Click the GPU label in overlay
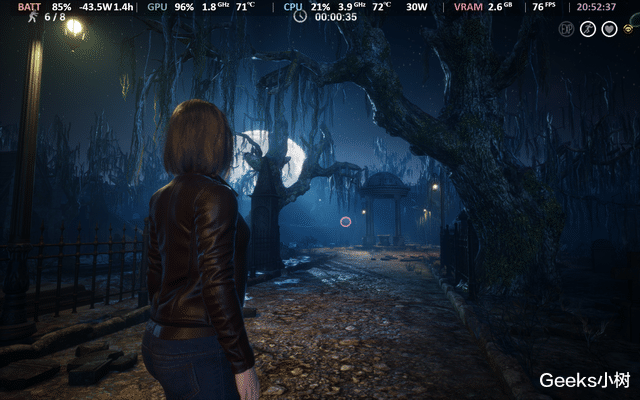Image resolution: width=640 pixels, height=400 pixels. coord(157,7)
